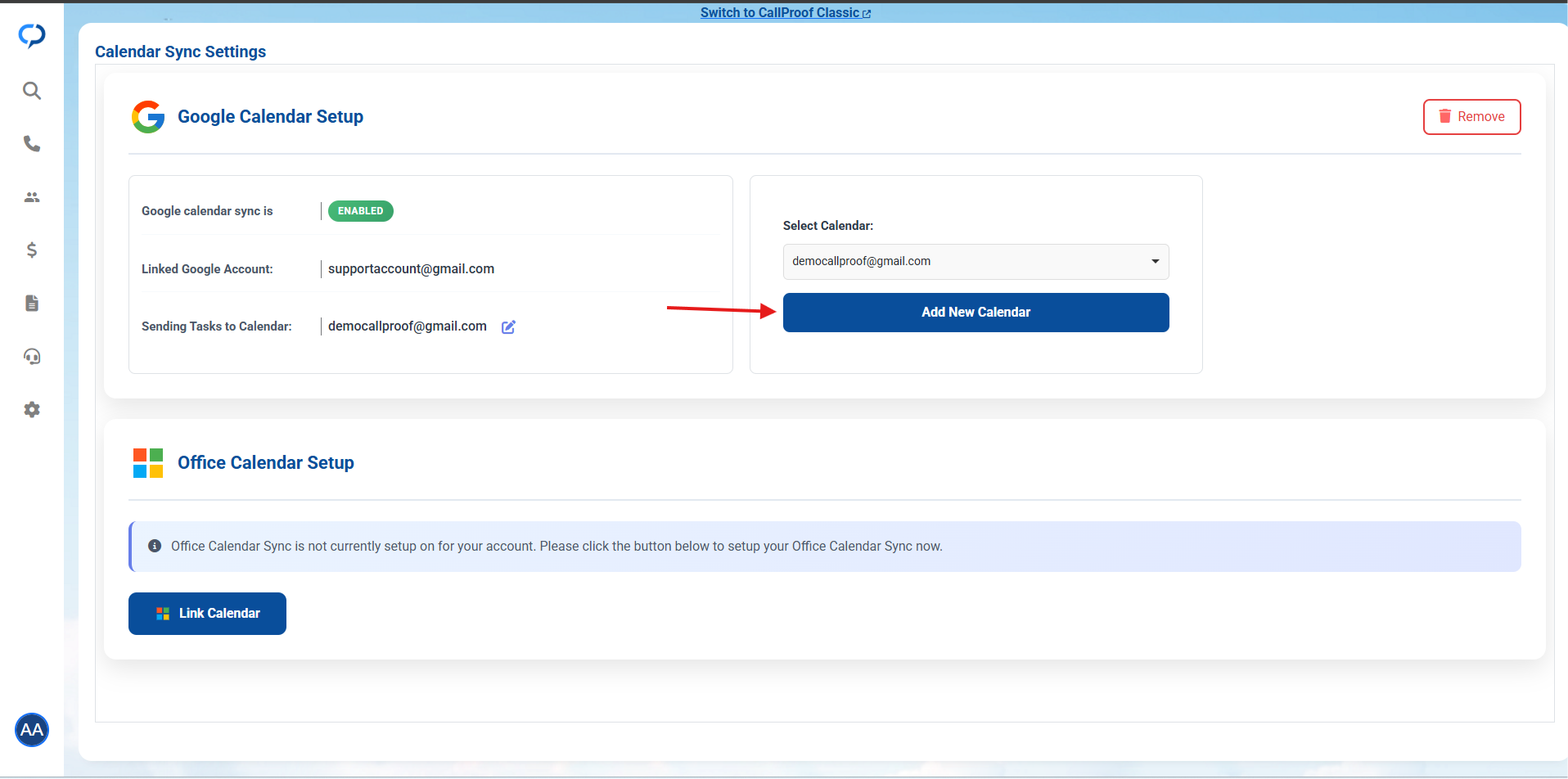
Task: Click the Link Calendar button
Action: click(207, 614)
